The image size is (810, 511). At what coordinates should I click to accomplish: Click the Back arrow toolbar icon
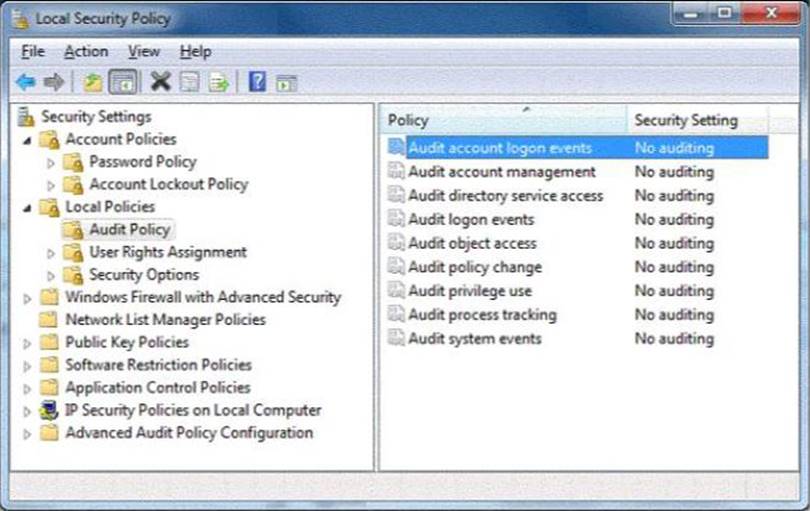pyautogui.click(x=26, y=82)
